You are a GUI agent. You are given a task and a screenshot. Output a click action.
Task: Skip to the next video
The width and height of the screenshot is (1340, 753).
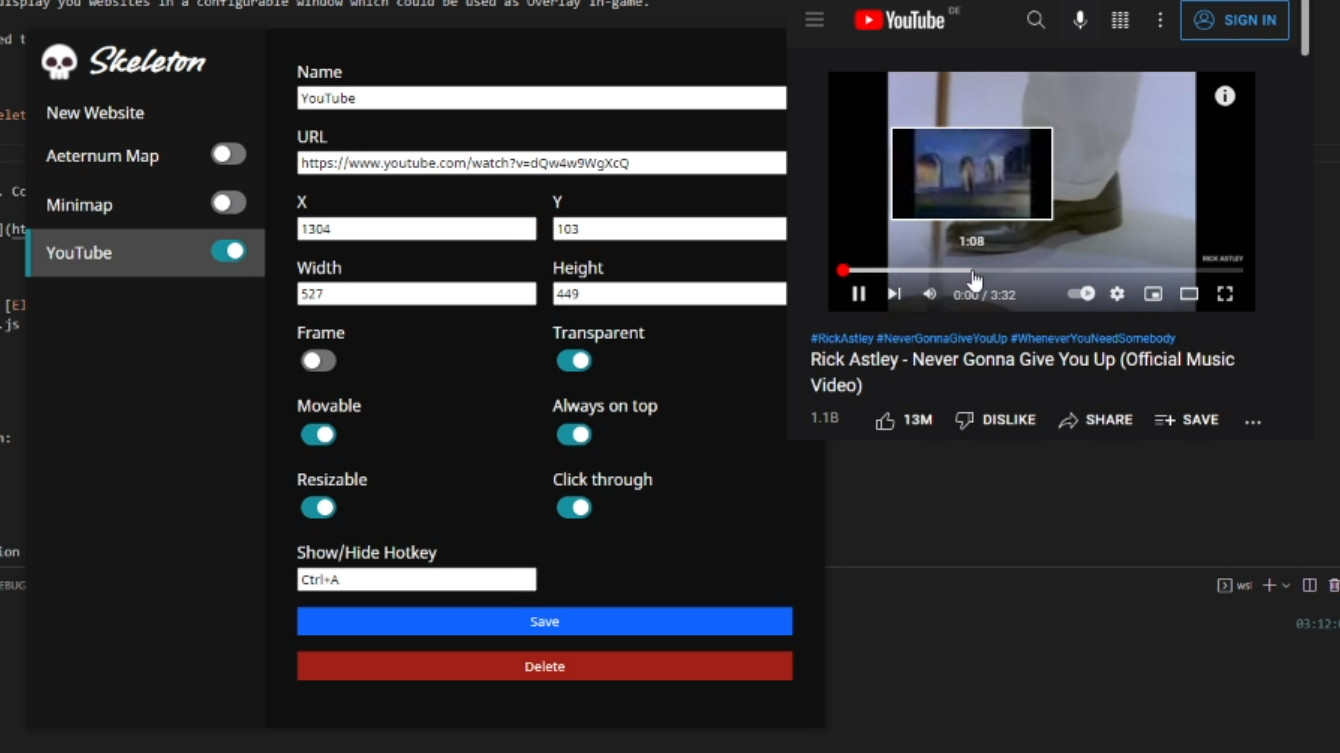[x=894, y=294]
